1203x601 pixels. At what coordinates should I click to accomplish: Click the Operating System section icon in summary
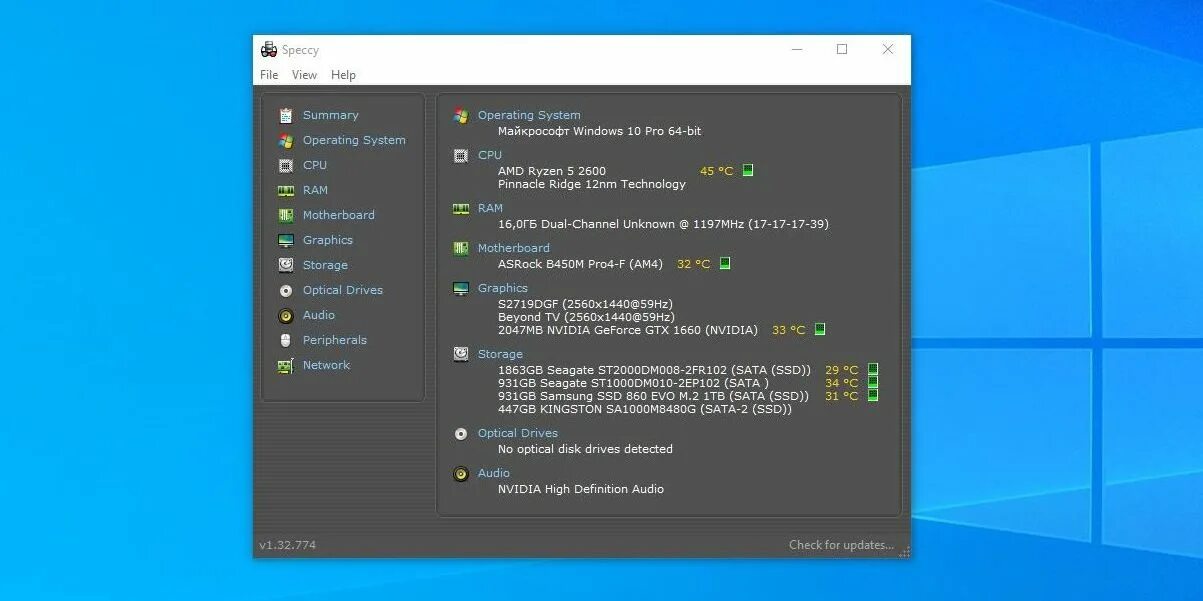click(x=461, y=115)
